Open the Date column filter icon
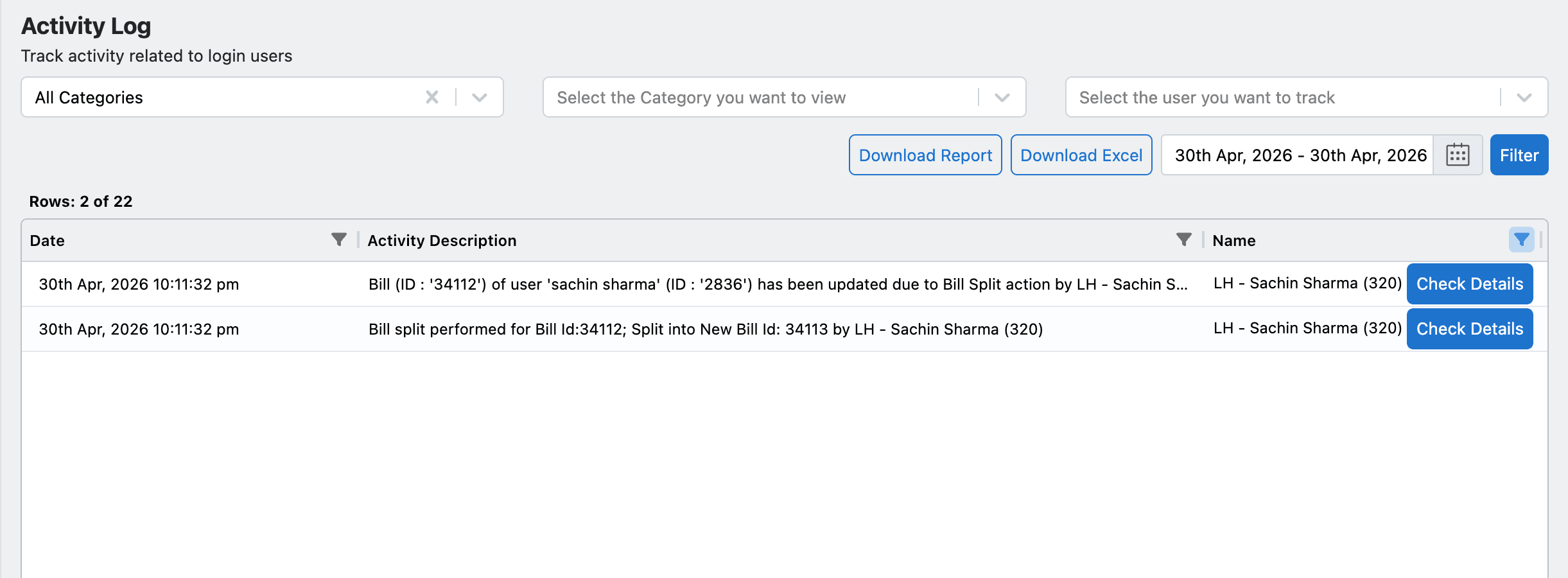The width and height of the screenshot is (1568, 578). [x=339, y=240]
